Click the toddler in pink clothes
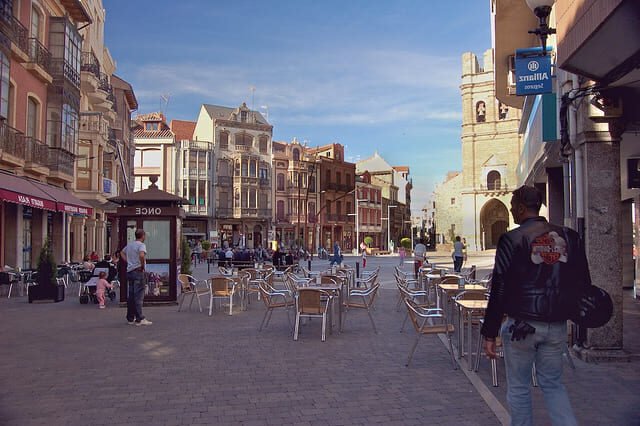This screenshot has width=640, height=426. click(101, 290)
